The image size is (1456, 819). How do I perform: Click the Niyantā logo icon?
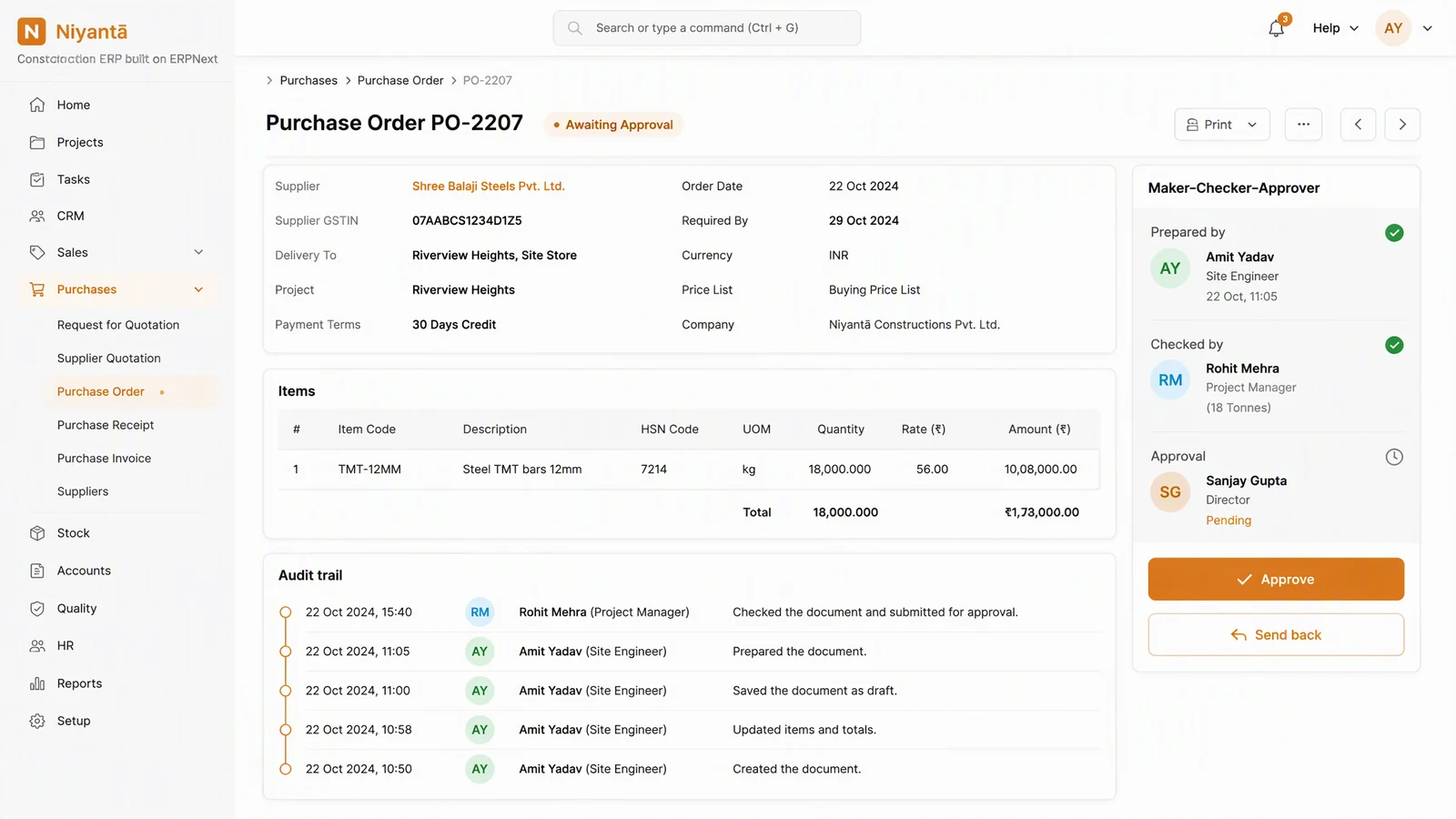coord(32,32)
